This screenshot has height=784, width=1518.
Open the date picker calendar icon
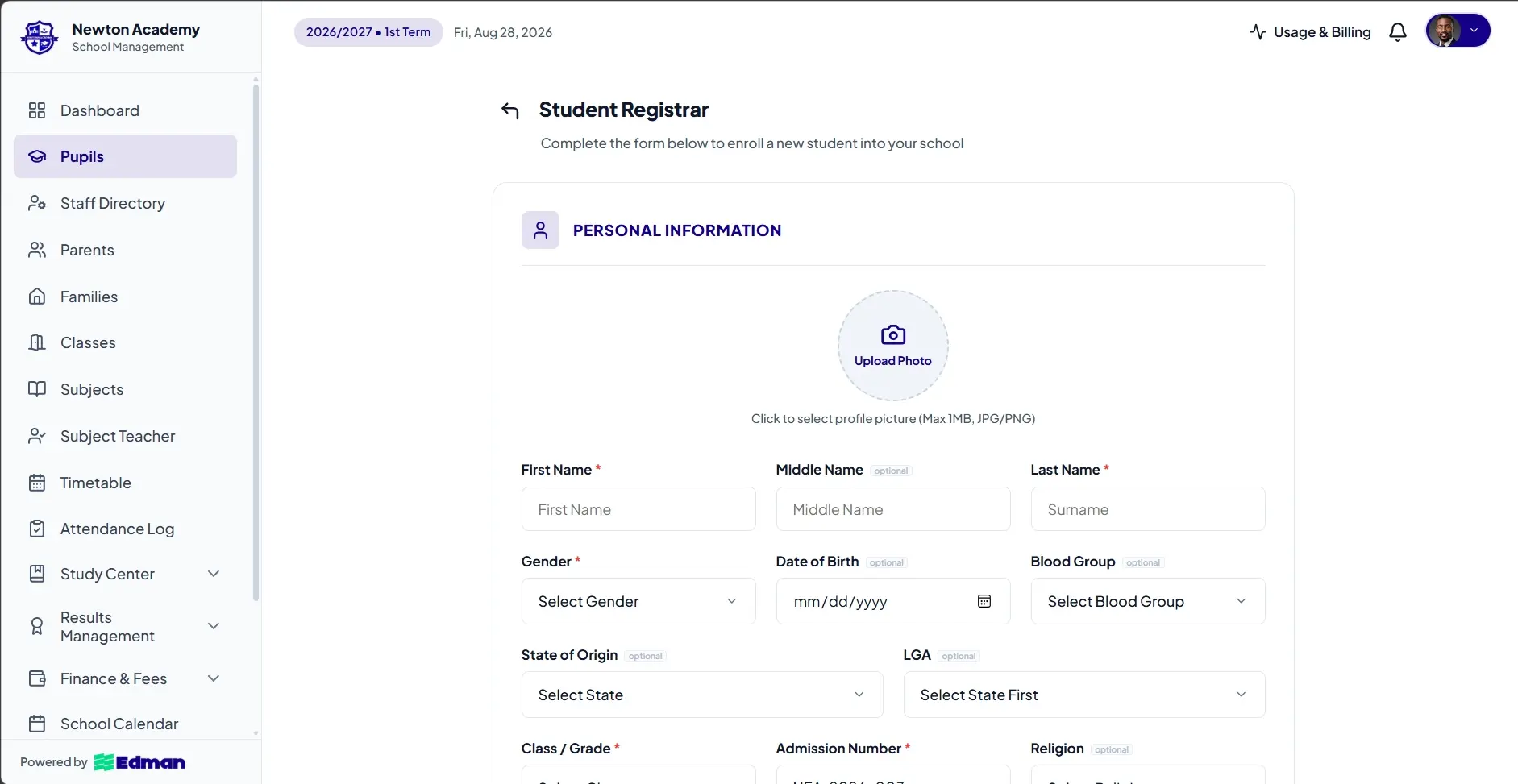click(984, 601)
